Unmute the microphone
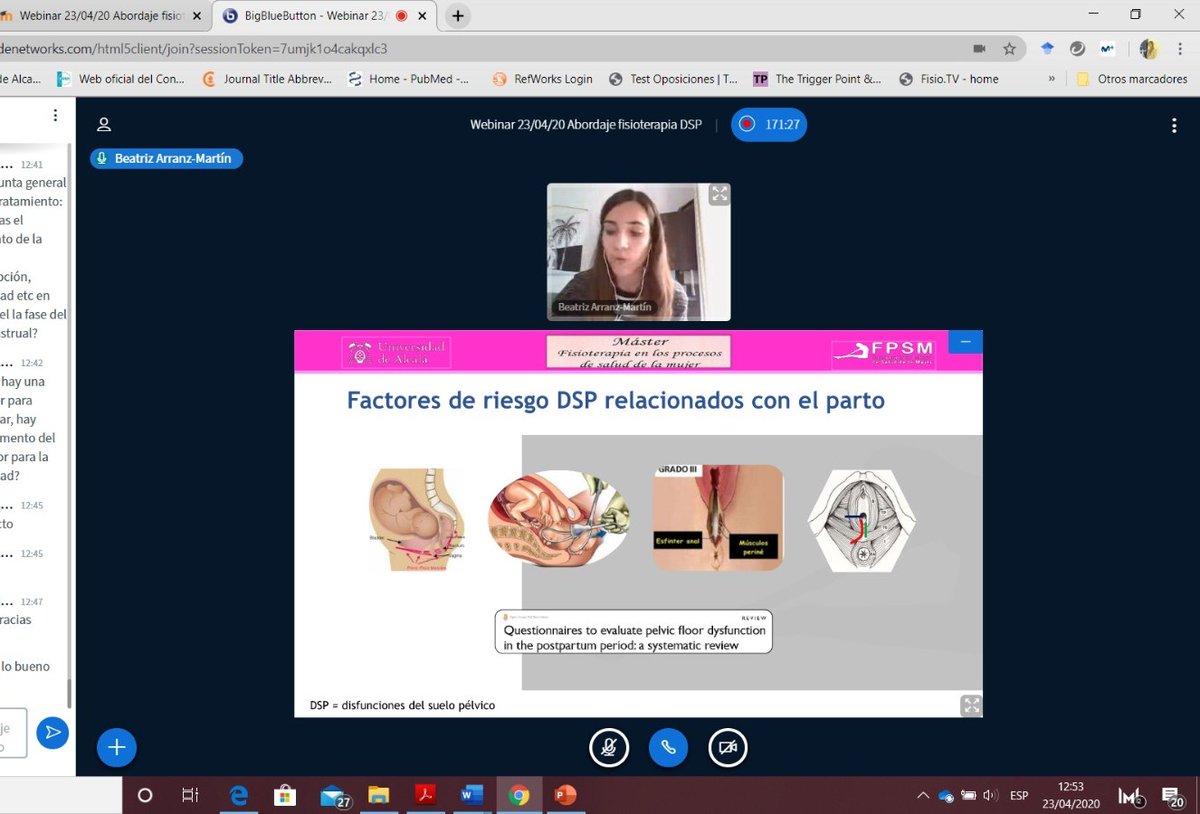Viewport: 1200px width, 814px height. [x=609, y=747]
